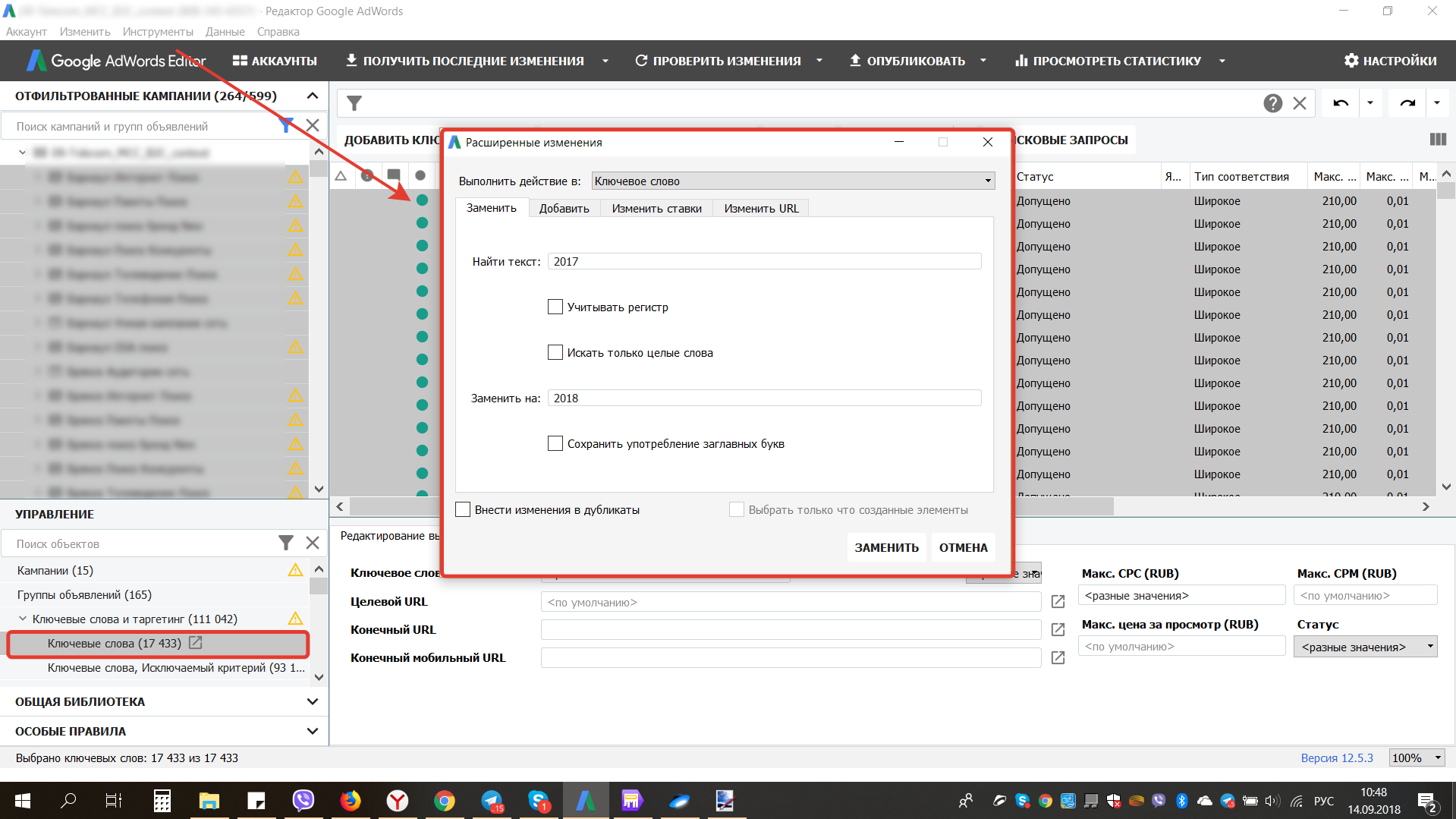Click the redo arrow icon
This screenshot has width=1456, height=819.
click(x=1407, y=103)
